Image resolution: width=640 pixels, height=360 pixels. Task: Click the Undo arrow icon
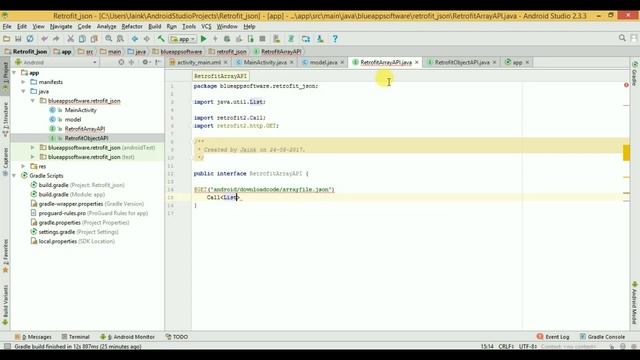44,39
